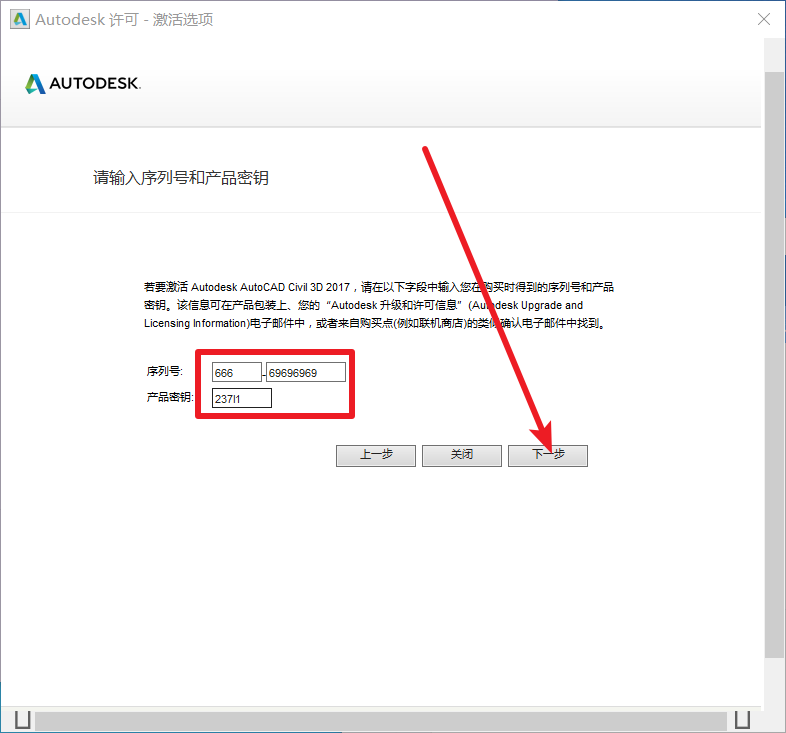The width and height of the screenshot is (786, 733).
Task: Focus the serial number field 69696969
Action: (x=306, y=373)
